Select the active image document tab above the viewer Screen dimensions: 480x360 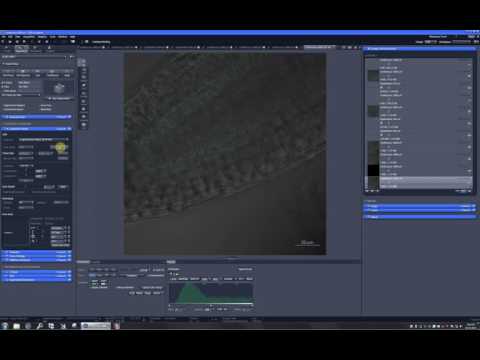319,47
